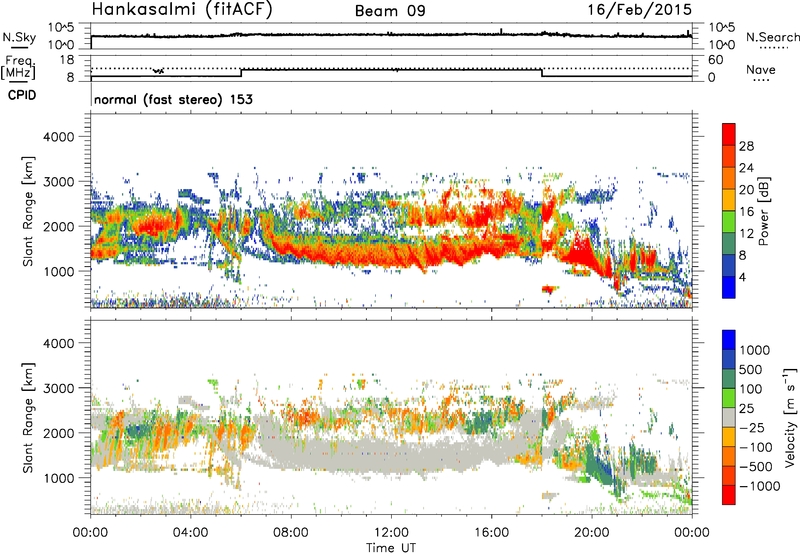
Task: Click the '-1000' tick on Velocity colorbar
Action: pos(760,486)
